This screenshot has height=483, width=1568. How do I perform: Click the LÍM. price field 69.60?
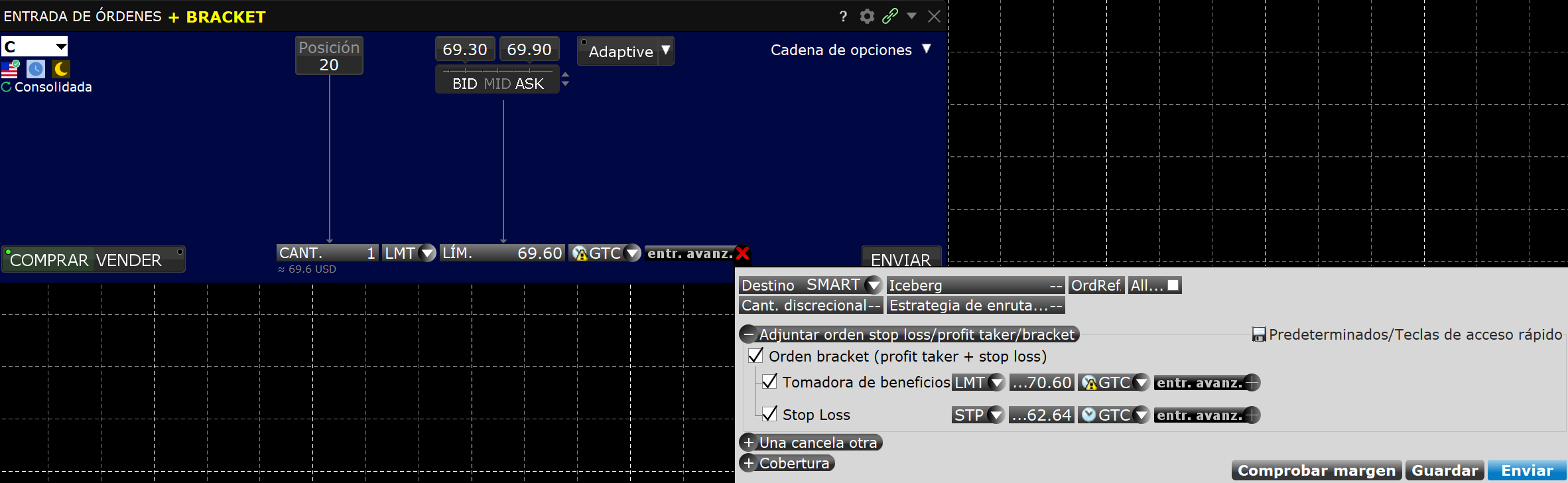click(x=502, y=253)
